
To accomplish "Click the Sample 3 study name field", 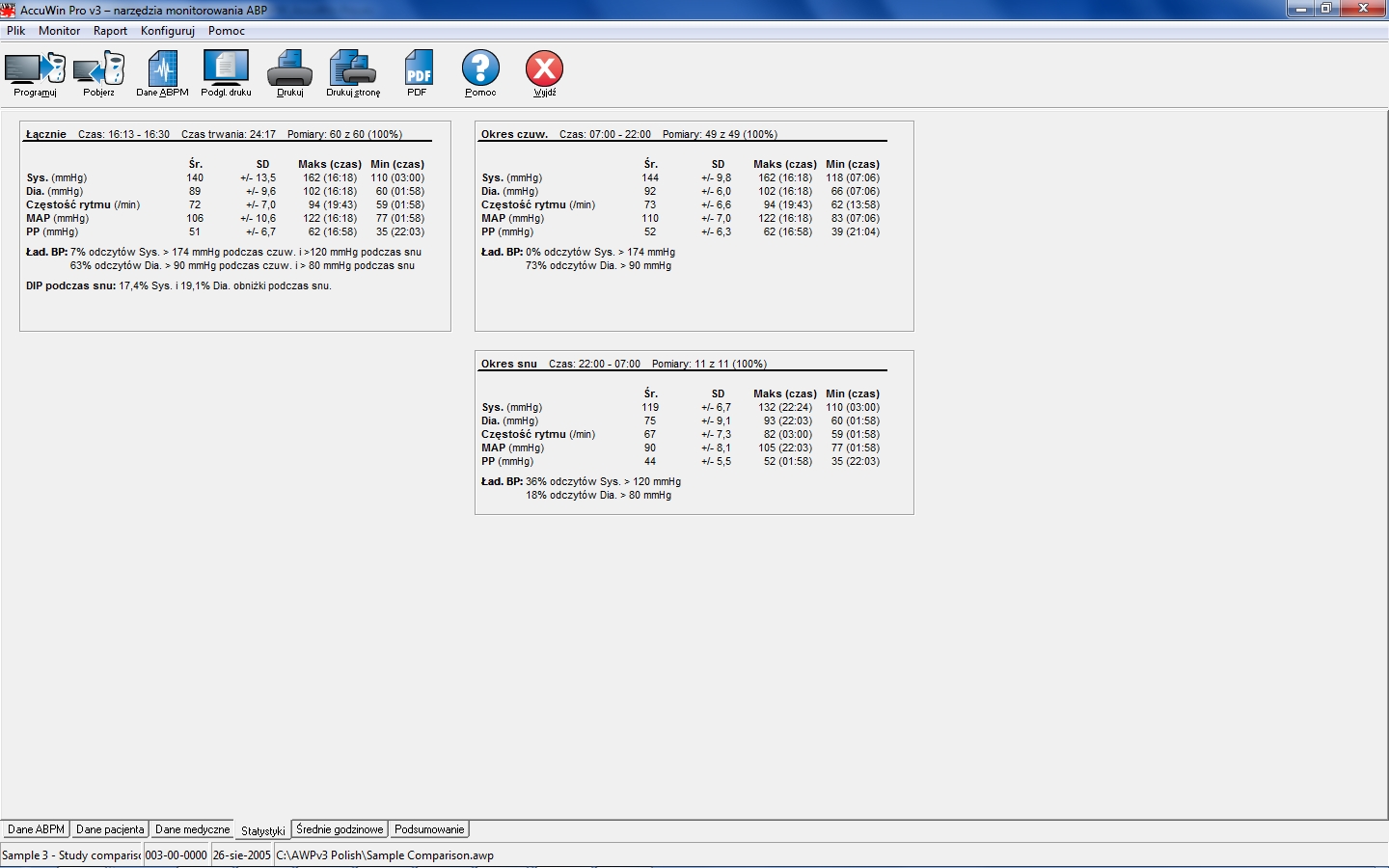I will click(x=70, y=854).
